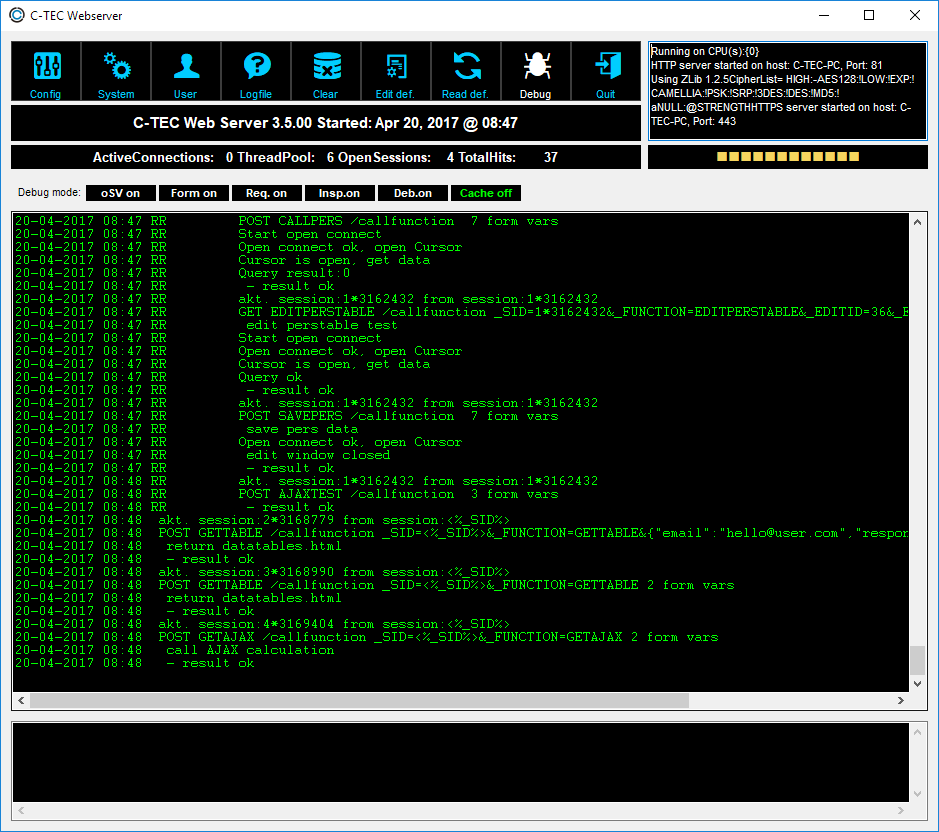Toggle the oSV on debug button

pos(120,193)
